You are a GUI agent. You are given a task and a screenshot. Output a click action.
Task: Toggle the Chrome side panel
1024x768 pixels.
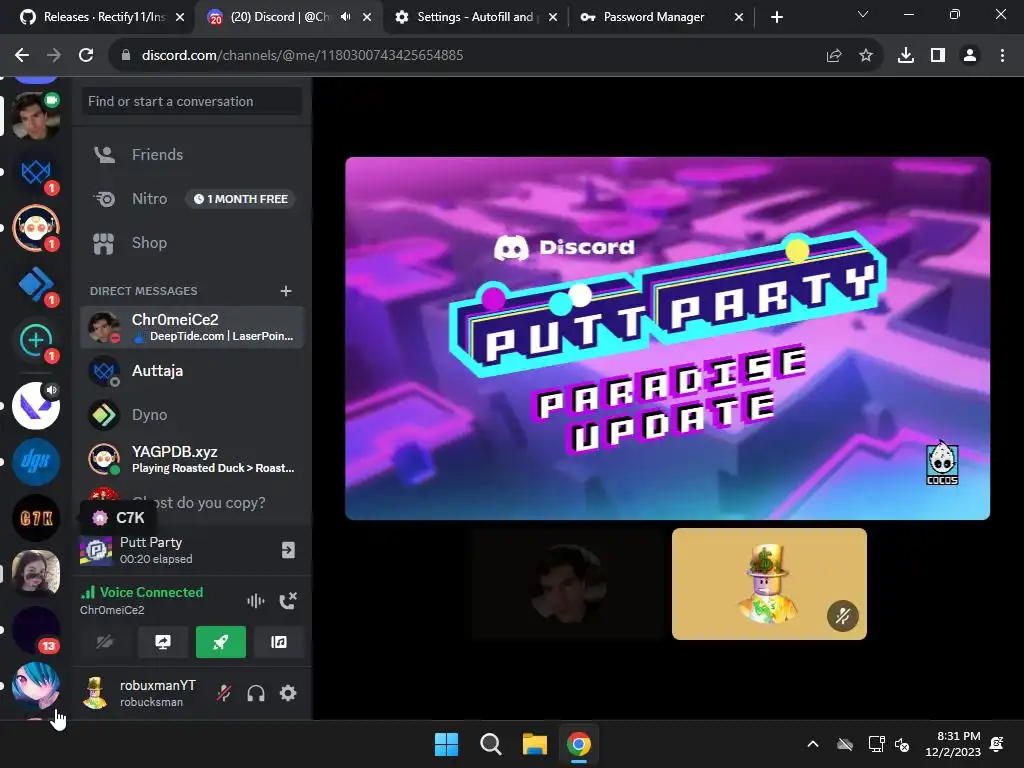pos(938,56)
